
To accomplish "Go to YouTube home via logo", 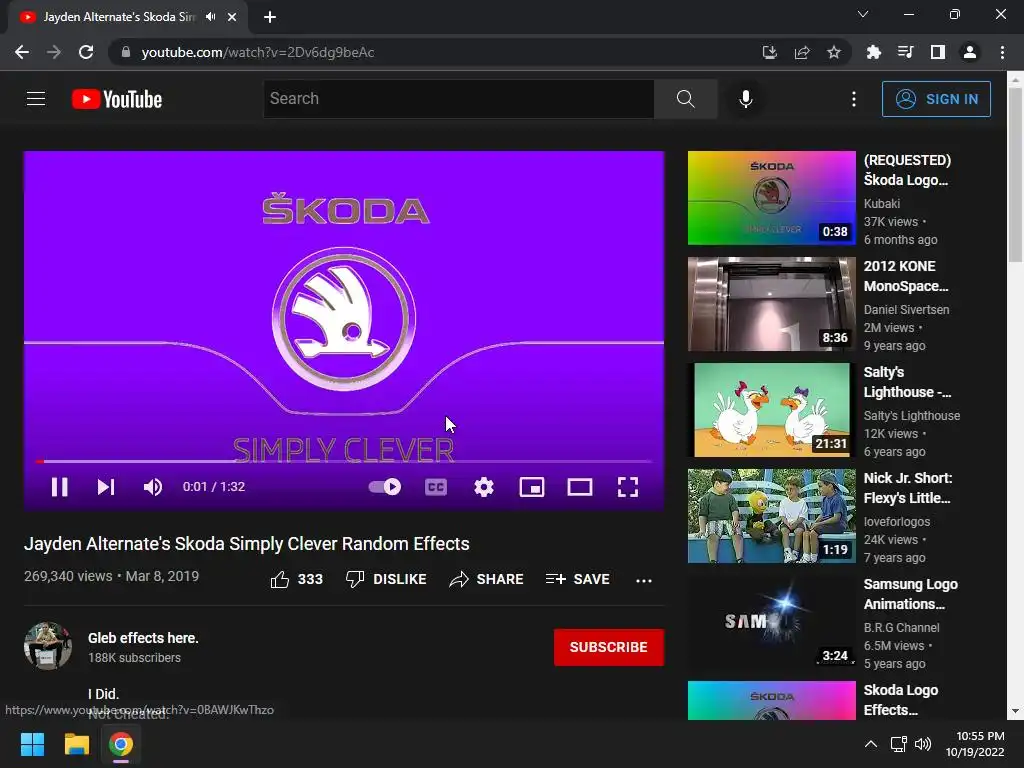I will (117, 99).
